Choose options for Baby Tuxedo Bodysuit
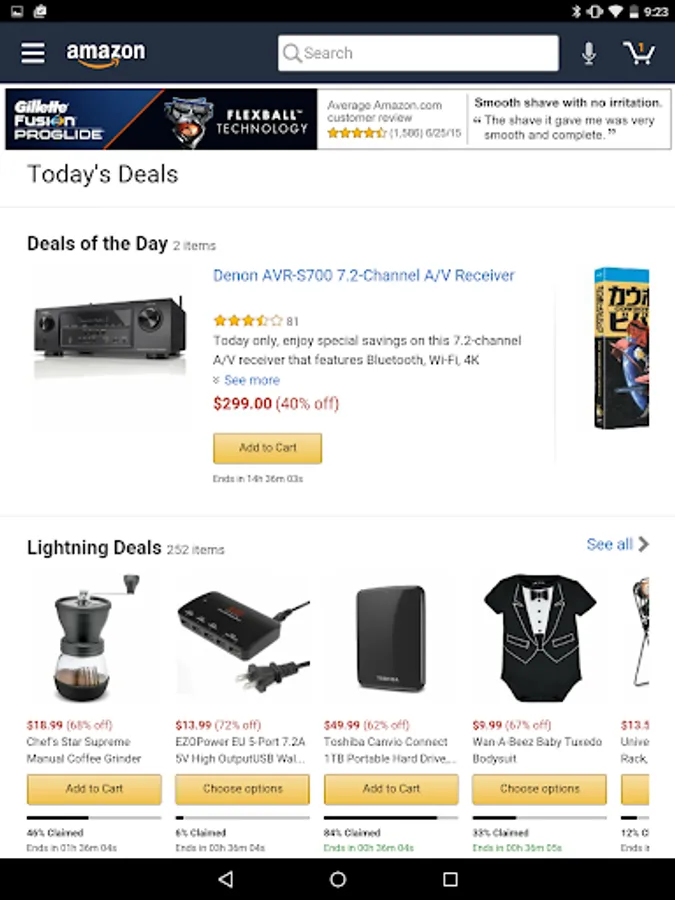 coord(539,789)
